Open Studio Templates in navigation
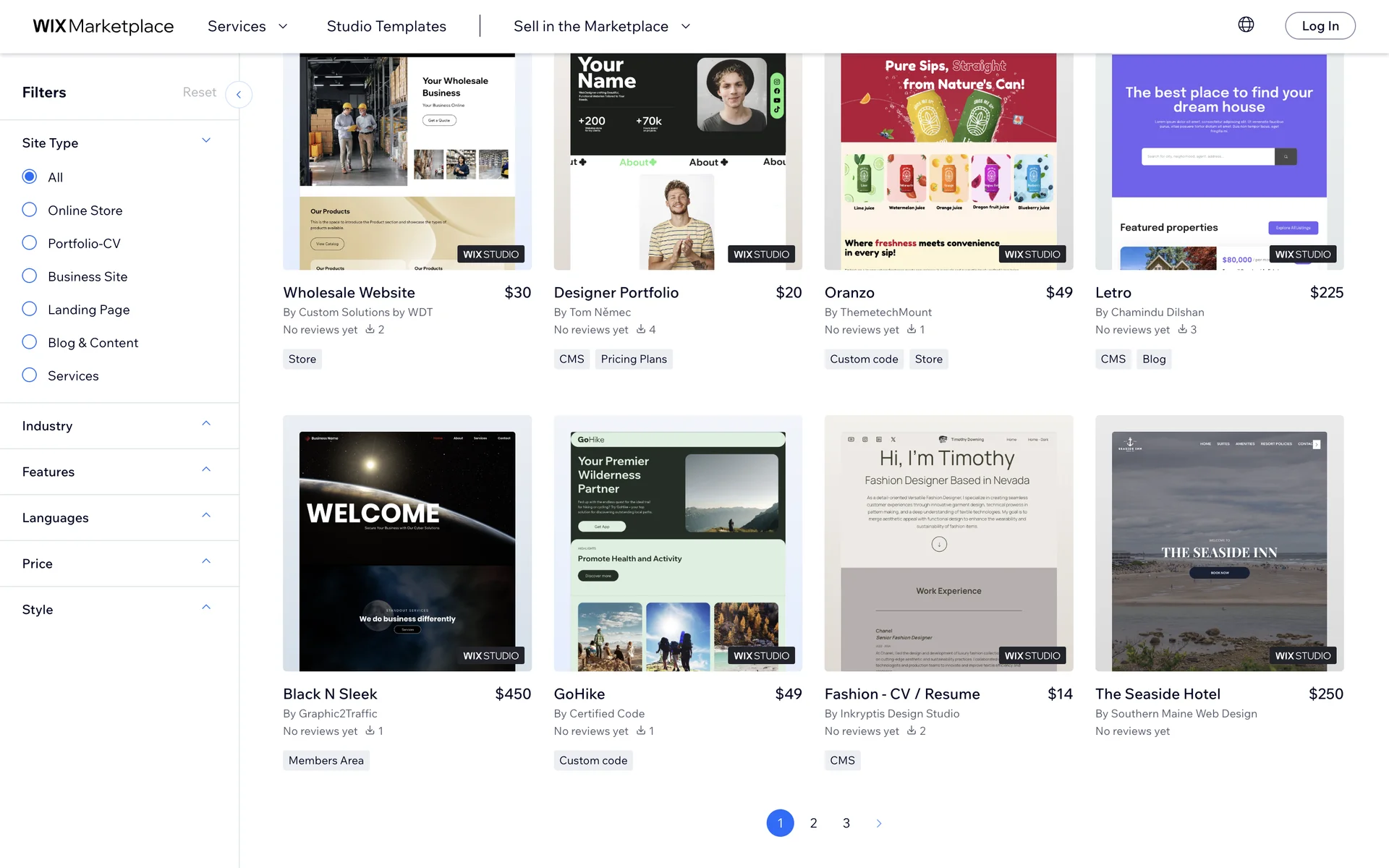Image resolution: width=1389 pixels, height=868 pixels. (x=386, y=26)
